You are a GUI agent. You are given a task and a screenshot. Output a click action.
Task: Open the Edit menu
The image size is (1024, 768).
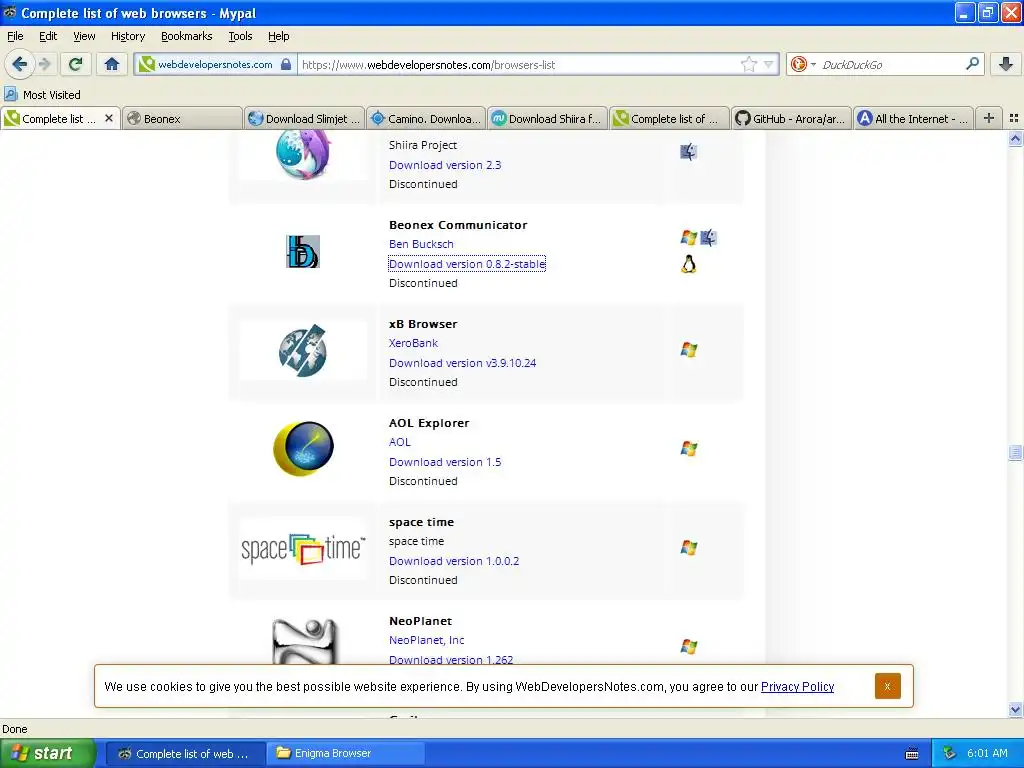[x=48, y=36]
